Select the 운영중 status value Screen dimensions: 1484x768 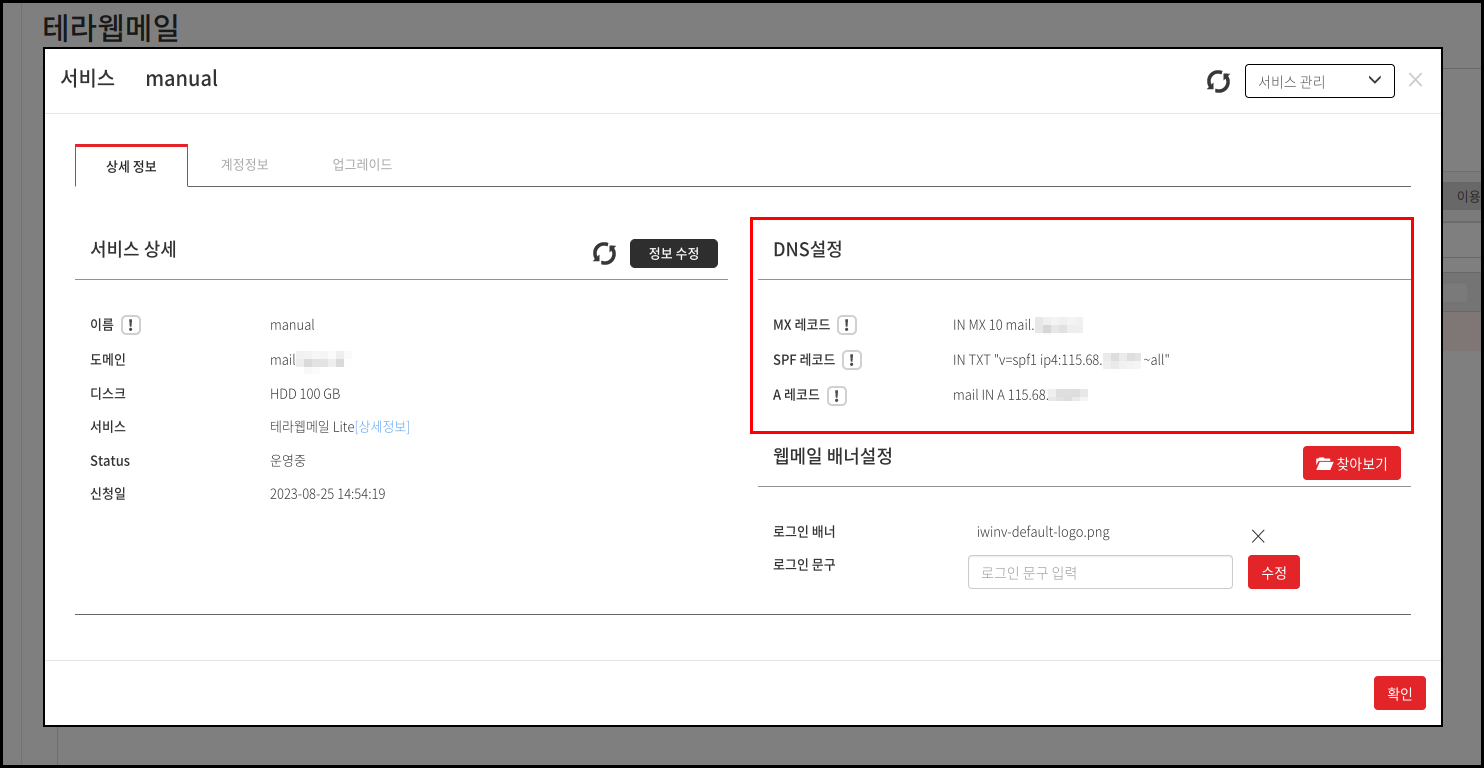point(288,461)
